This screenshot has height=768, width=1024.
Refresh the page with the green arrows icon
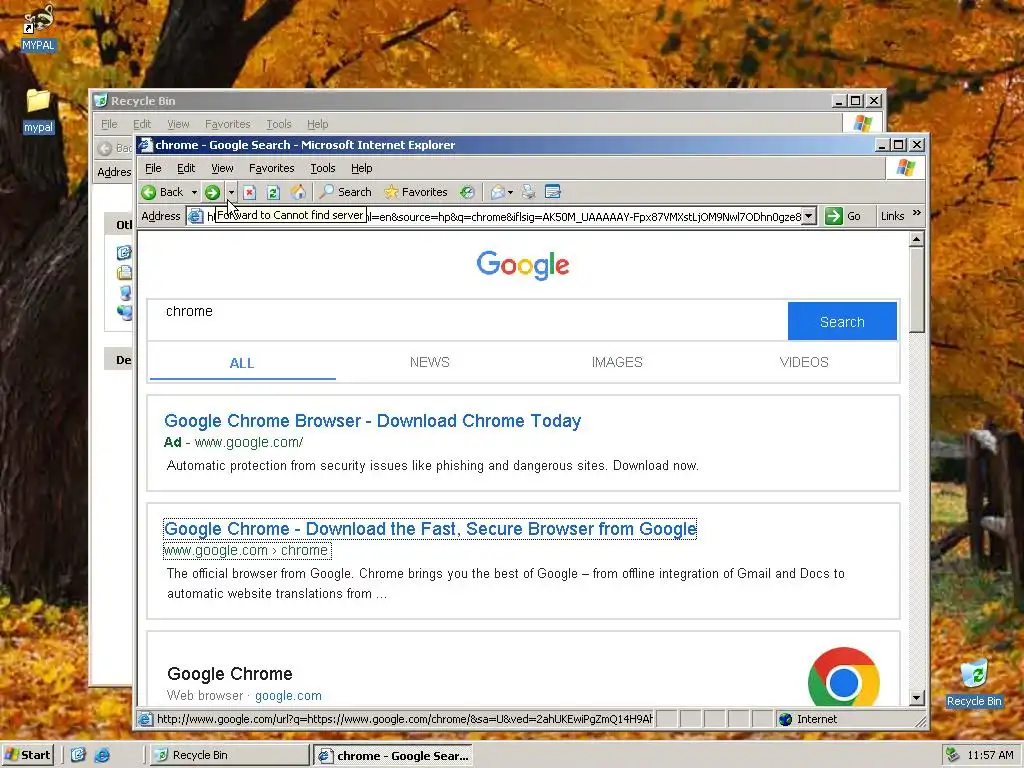273,192
